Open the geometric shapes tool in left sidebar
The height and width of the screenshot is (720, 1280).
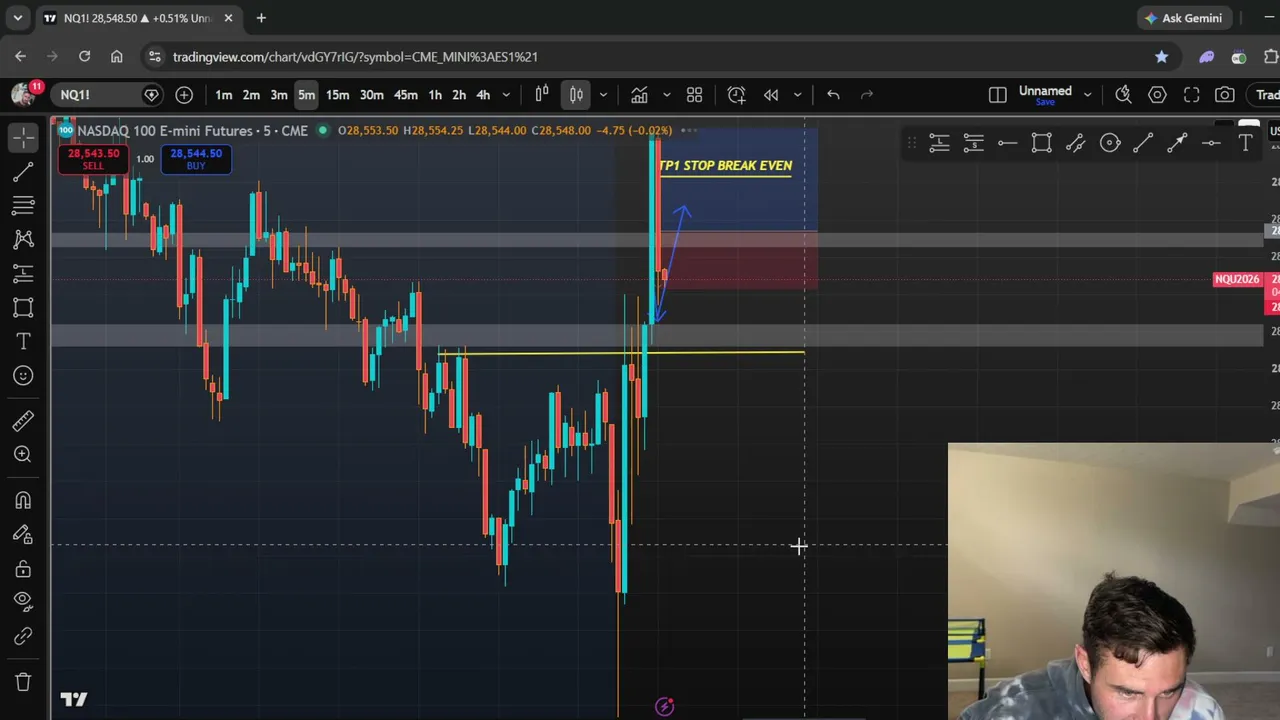(23, 308)
